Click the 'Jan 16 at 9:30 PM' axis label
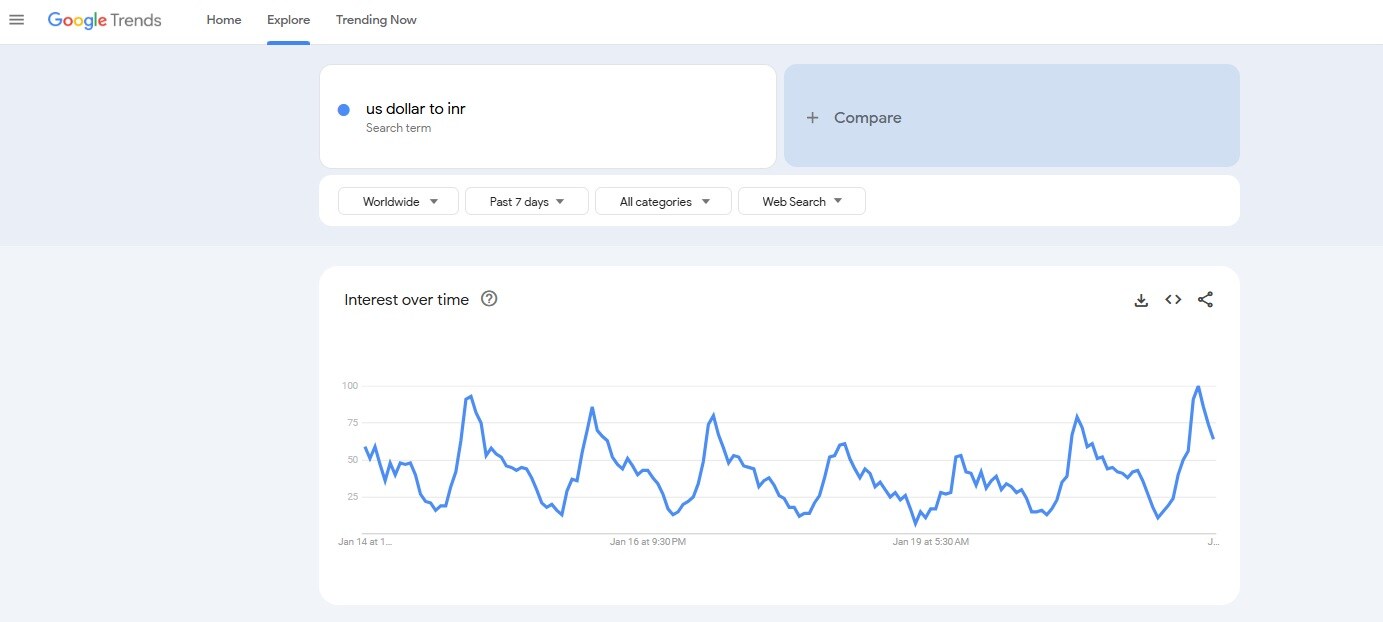This screenshot has width=1383, height=622. [x=648, y=542]
